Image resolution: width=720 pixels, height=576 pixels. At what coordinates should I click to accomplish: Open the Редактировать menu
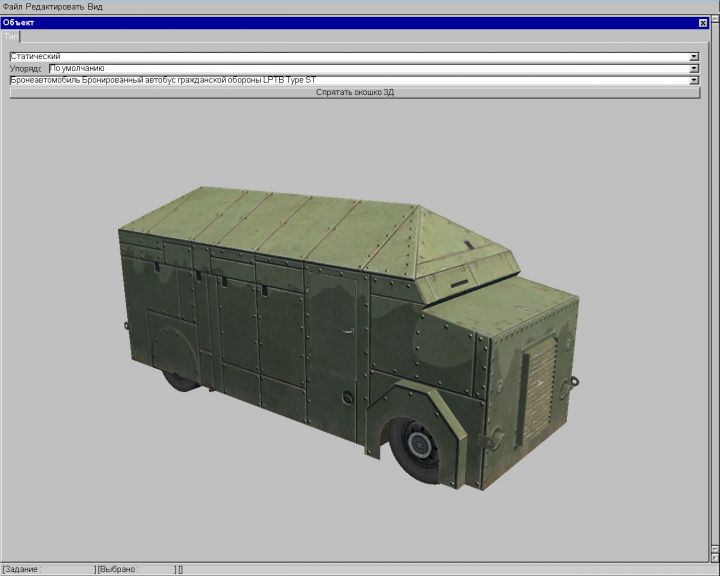point(54,6)
